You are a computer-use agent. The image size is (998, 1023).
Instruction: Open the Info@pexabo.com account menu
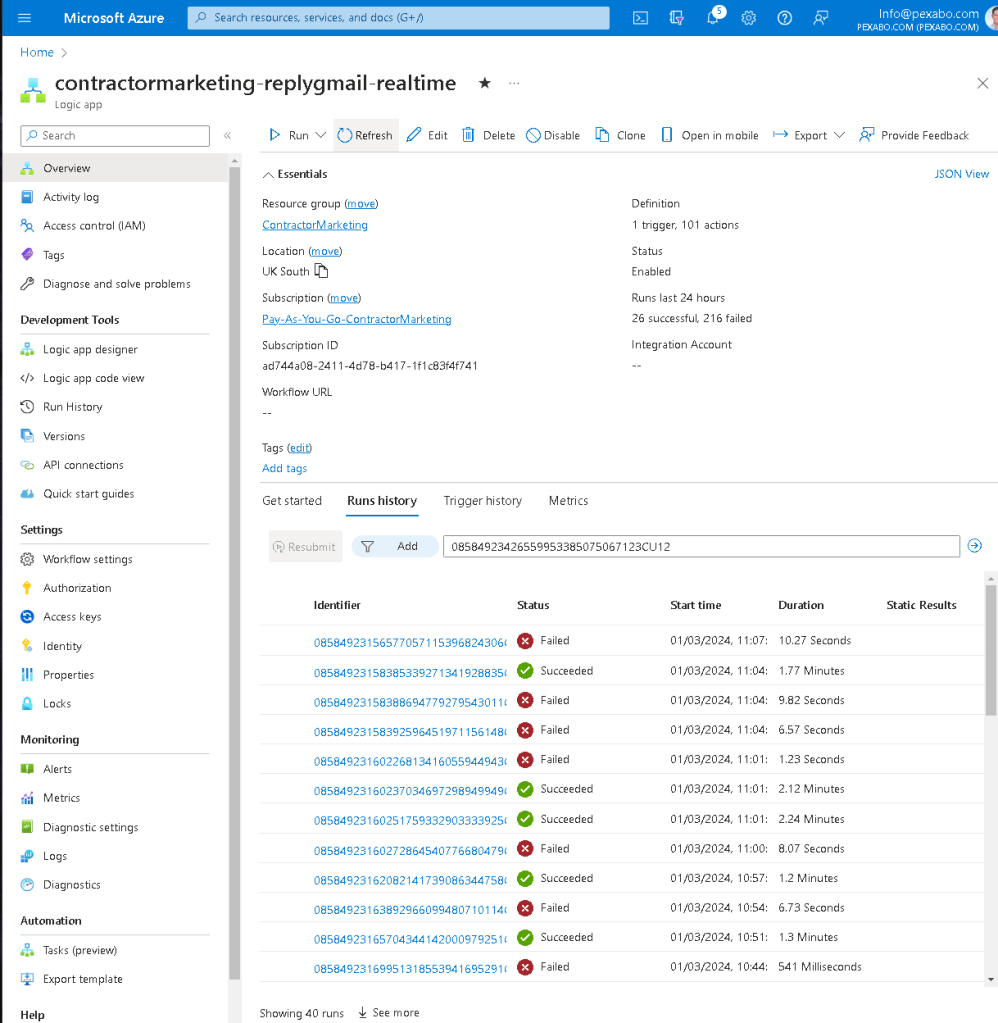926,19
